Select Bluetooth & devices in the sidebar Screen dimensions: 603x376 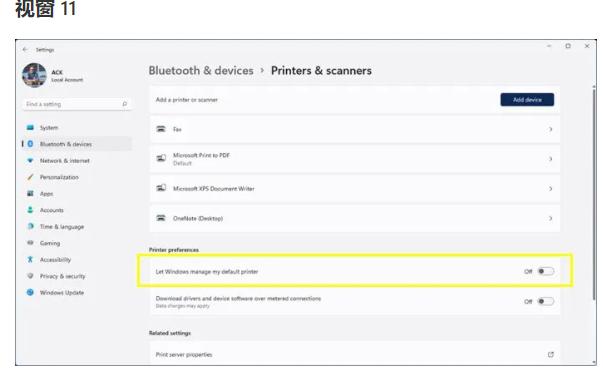coord(77,144)
